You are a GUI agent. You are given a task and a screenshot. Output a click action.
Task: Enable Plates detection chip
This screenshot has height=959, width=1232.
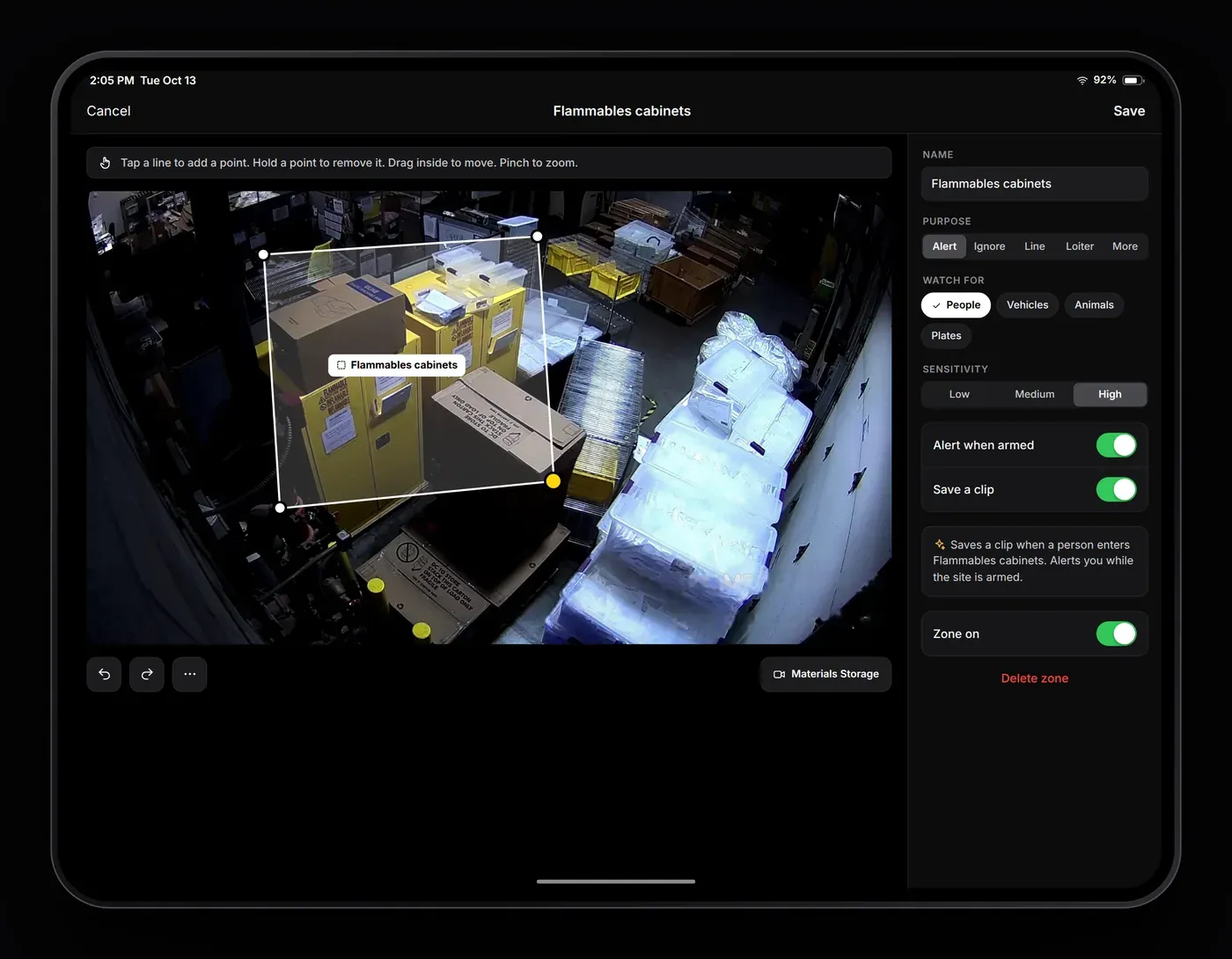pyautogui.click(x=946, y=335)
